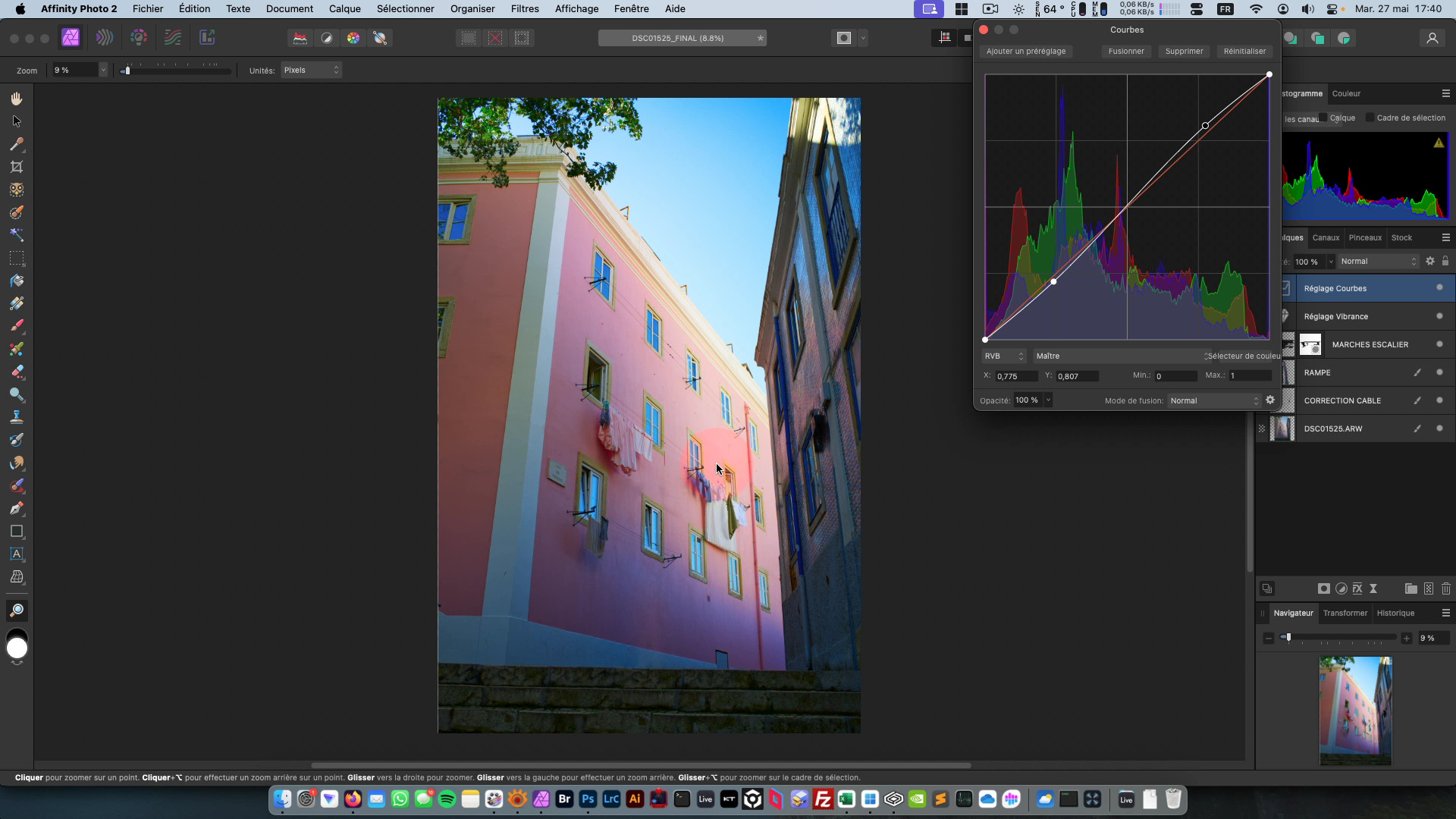Delete layer using the trash icon
Screen dimensions: 1456x819
[x=1446, y=588]
